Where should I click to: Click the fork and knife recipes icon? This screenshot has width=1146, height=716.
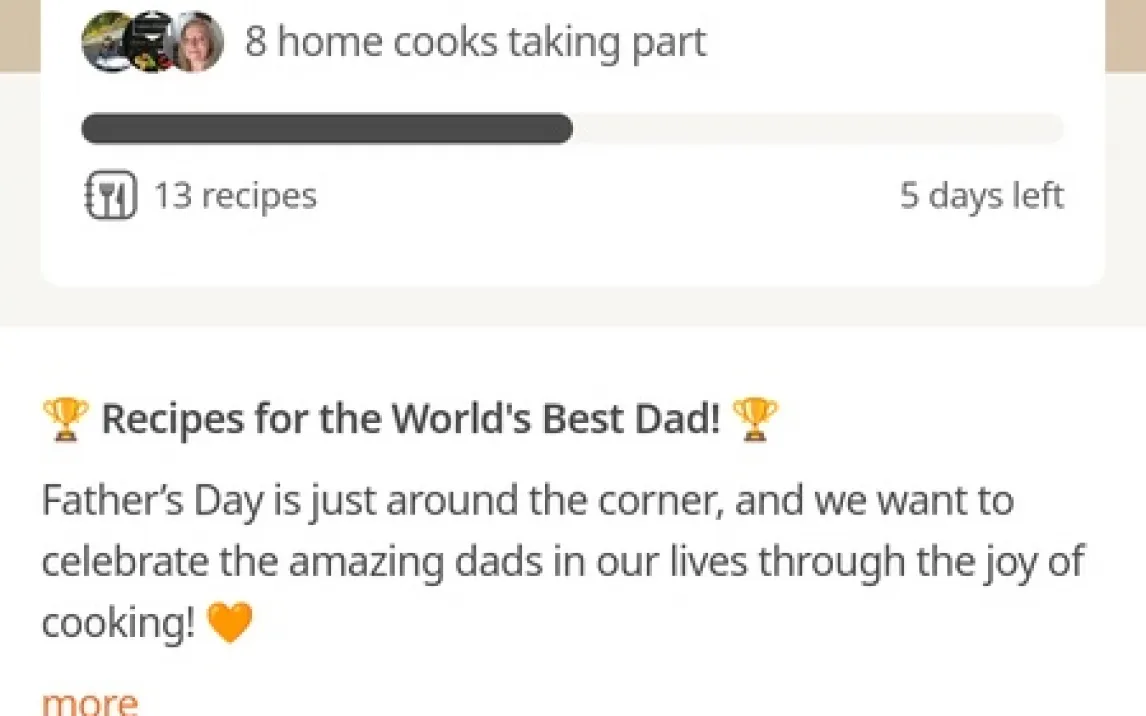tap(109, 195)
